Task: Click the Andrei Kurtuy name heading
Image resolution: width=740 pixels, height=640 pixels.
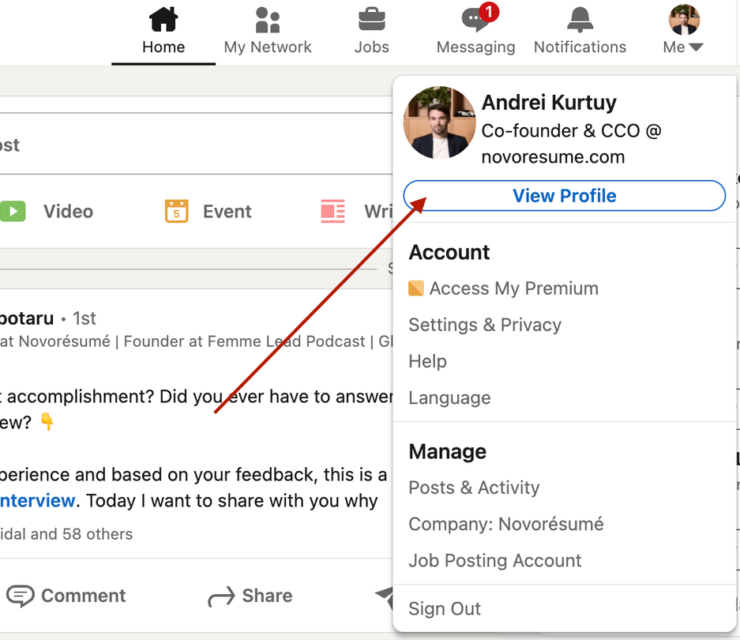Action: (549, 102)
